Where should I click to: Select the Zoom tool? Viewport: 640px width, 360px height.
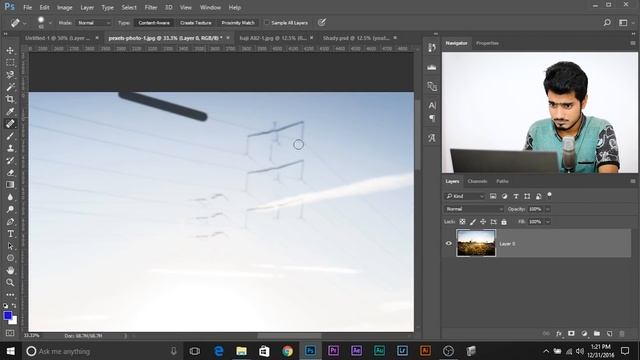click(x=10, y=282)
